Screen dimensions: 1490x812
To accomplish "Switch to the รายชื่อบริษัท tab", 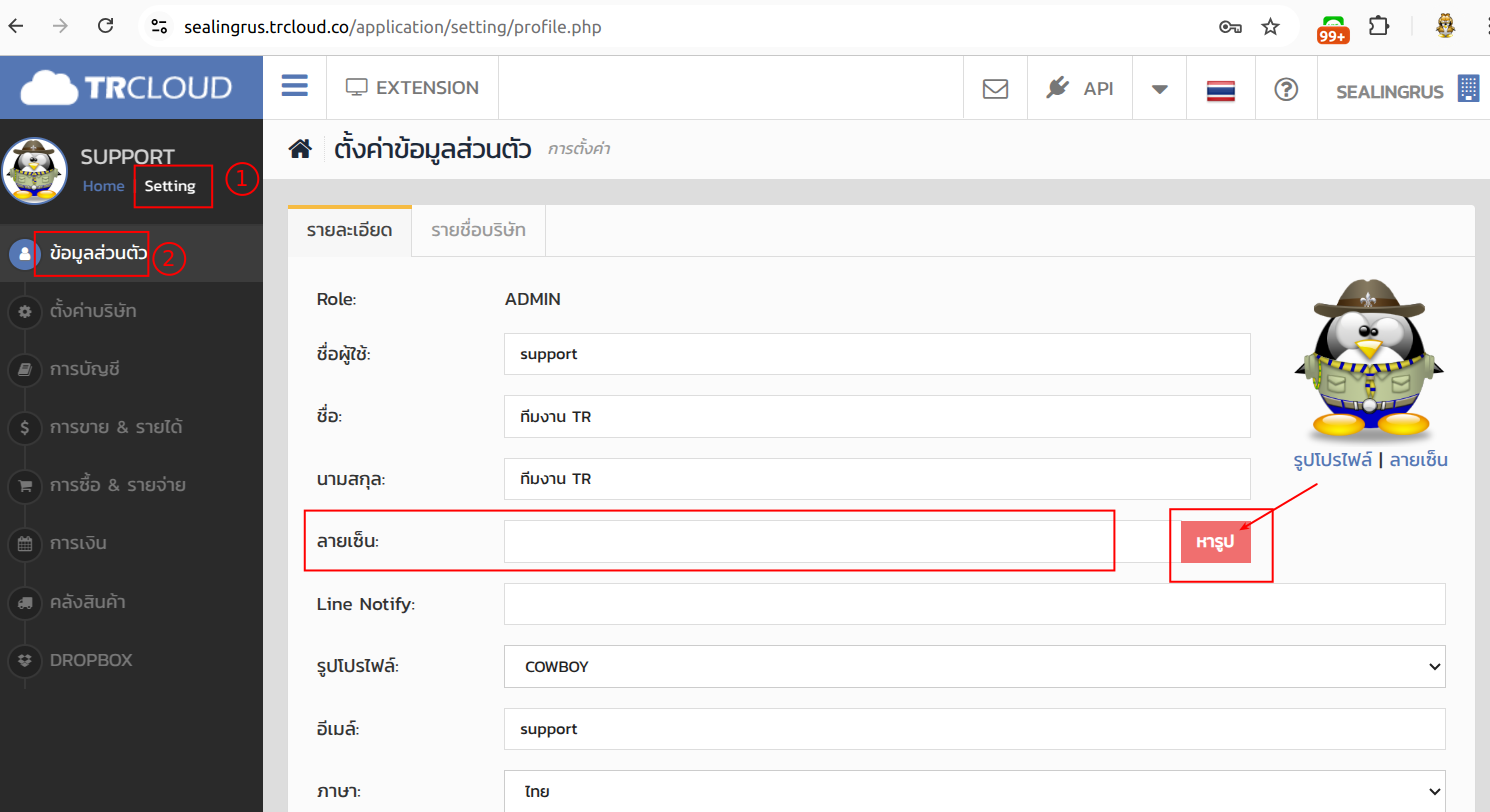I will 478,231.
